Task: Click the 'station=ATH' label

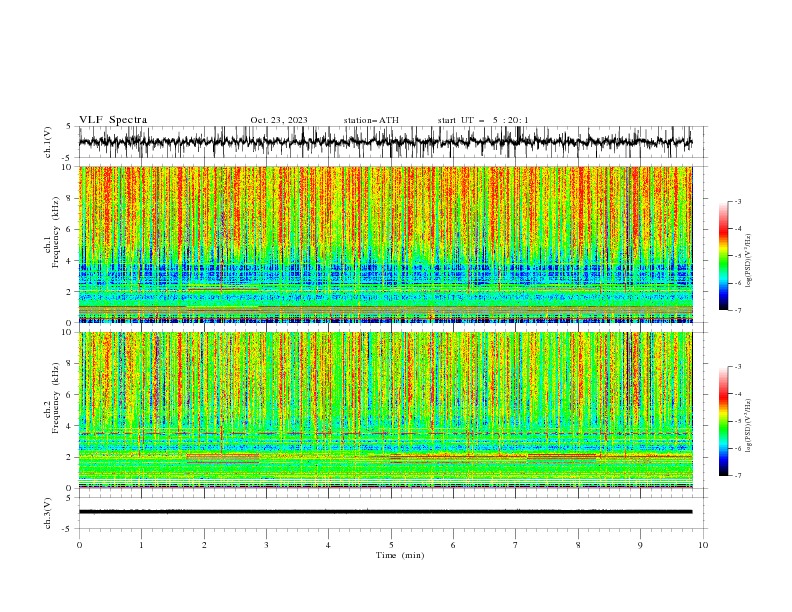Action: 371,120
